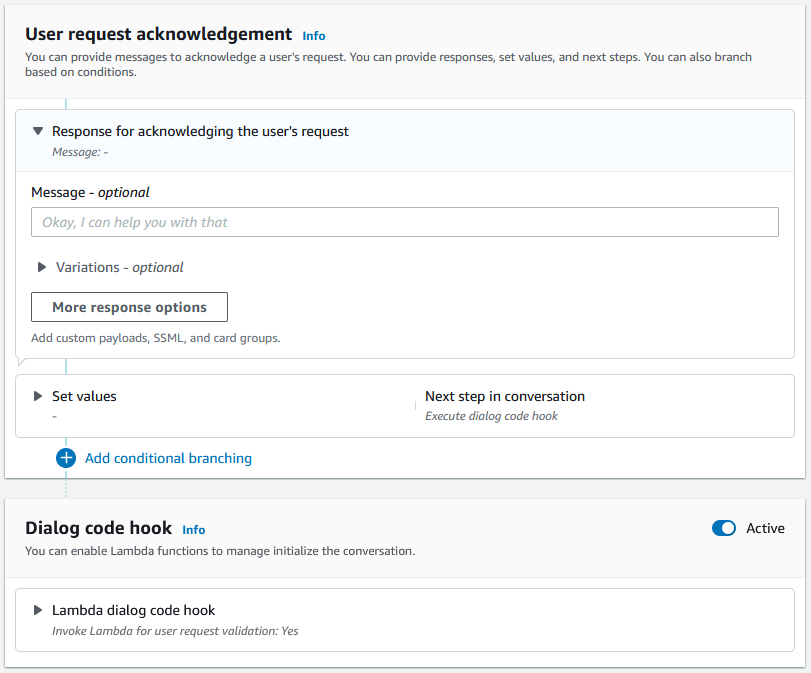Open Info beside User request acknowledgement

click(x=314, y=36)
